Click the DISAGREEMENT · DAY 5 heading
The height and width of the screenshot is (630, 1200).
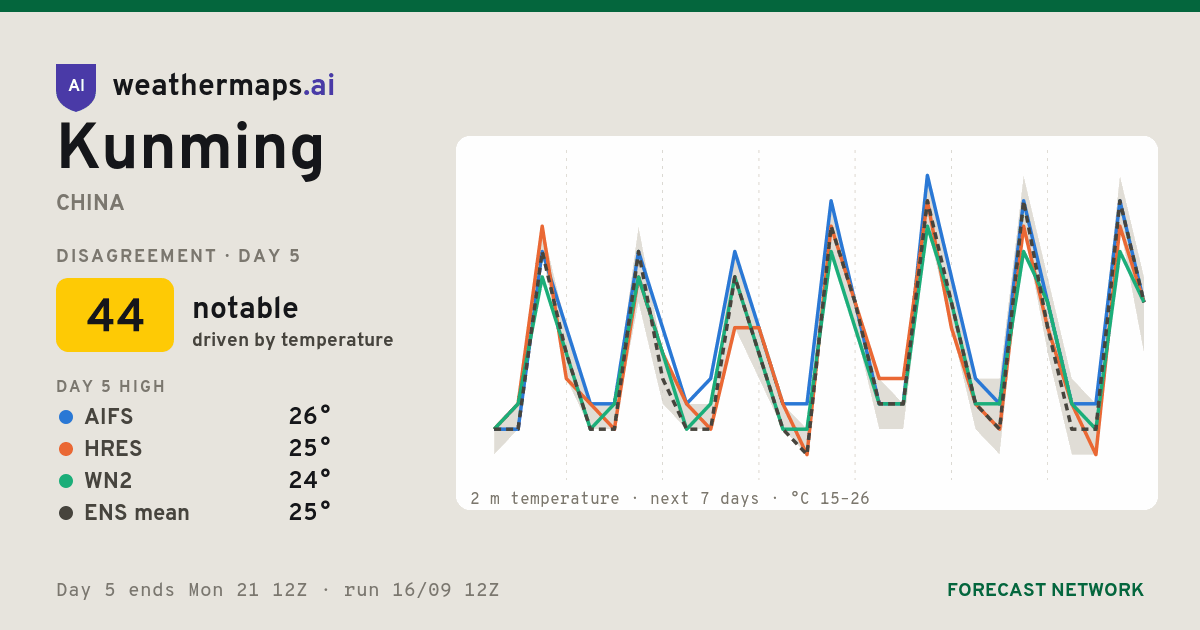pyautogui.click(x=178, y=256)
